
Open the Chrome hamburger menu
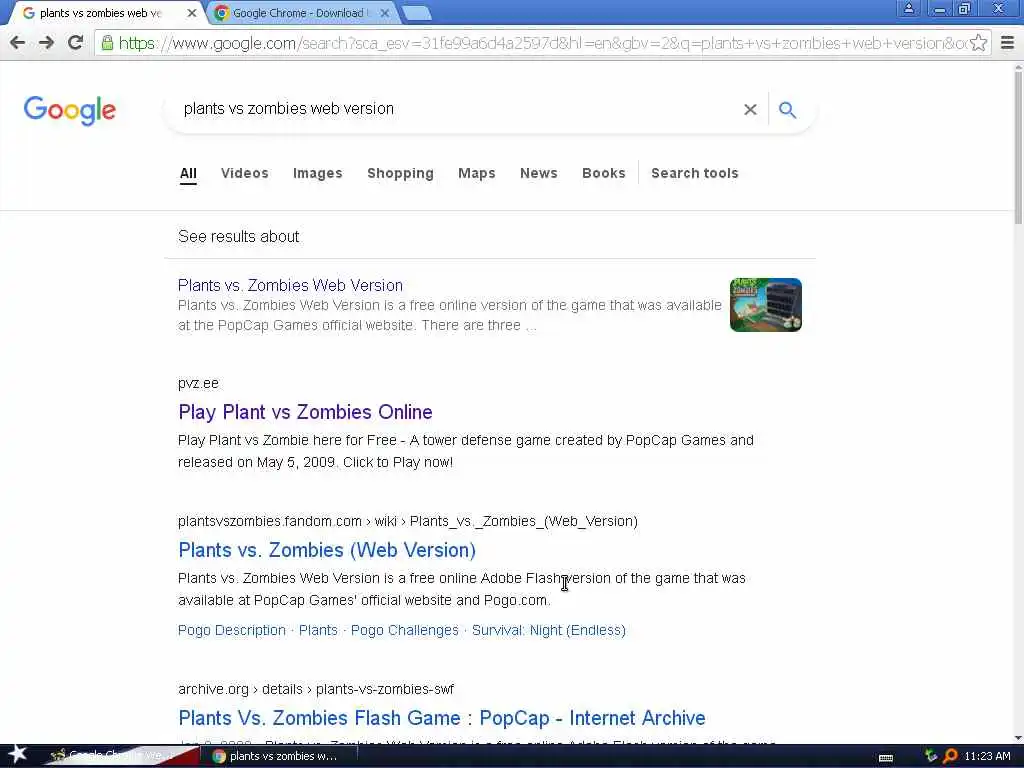click(1007, 43)
